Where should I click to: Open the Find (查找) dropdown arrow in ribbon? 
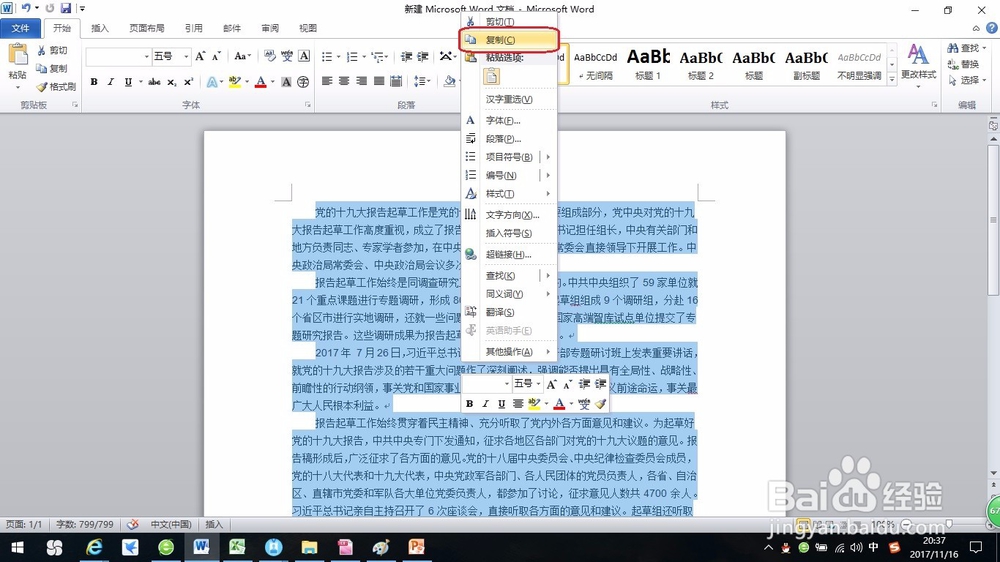click(985, 48)
